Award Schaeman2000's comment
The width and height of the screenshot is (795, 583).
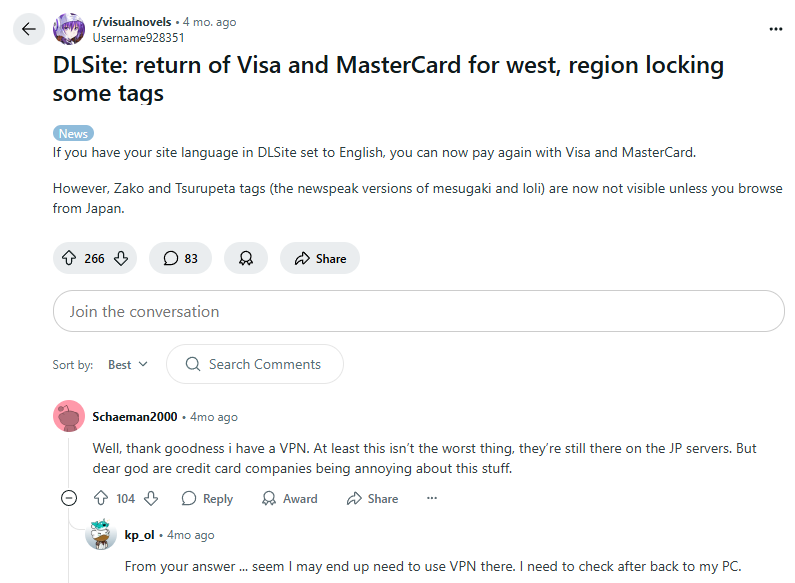290,499
